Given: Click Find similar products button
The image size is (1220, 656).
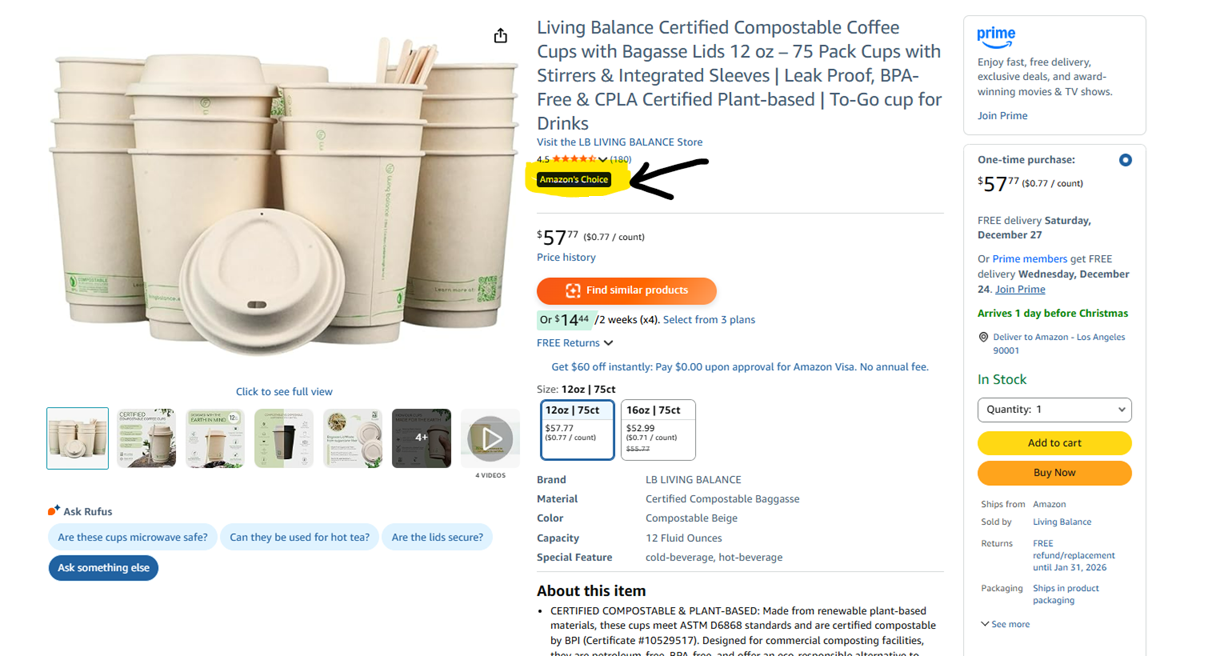Looking at the screenshot, I should (x=626, y=291).
